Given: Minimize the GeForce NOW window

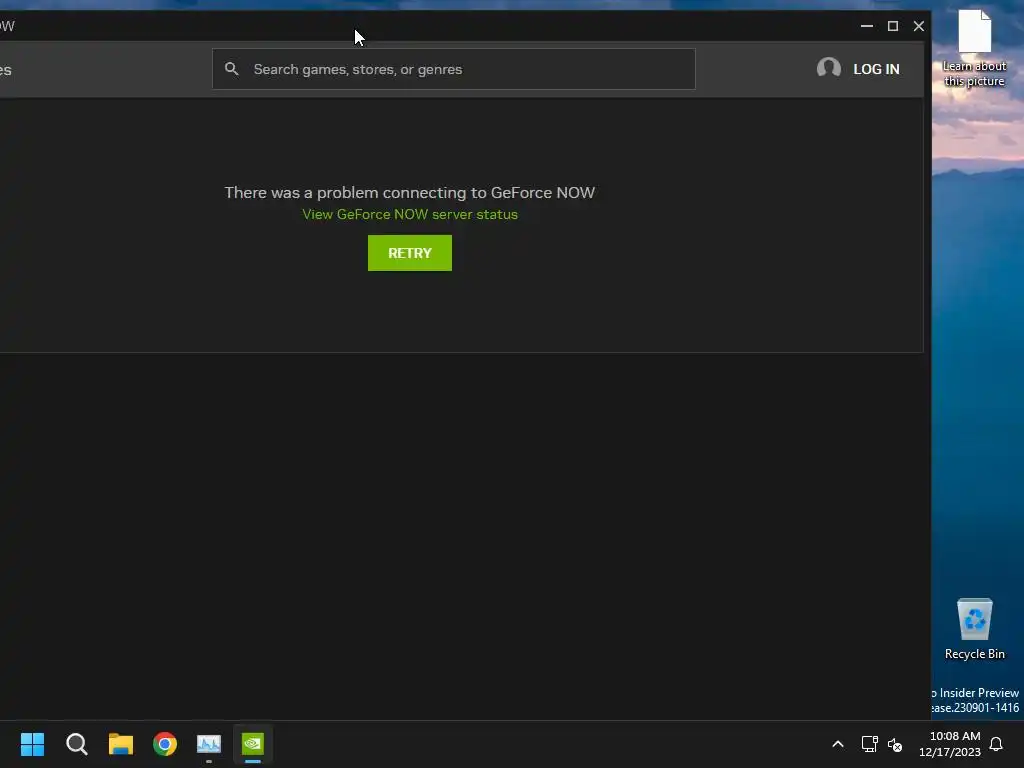Looking at the screenshot, I should [867, 26].
